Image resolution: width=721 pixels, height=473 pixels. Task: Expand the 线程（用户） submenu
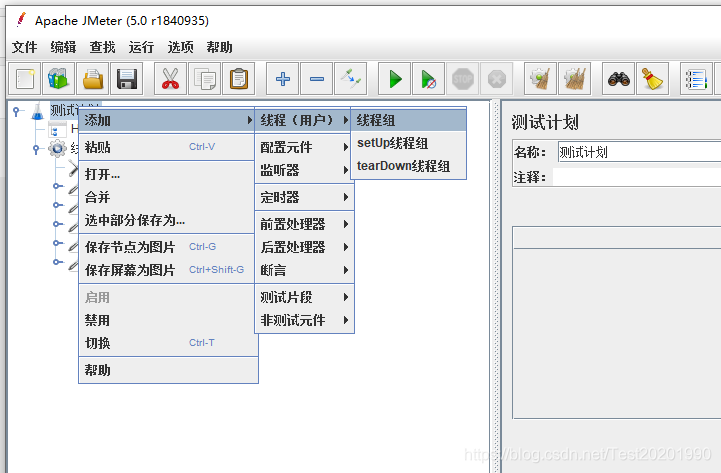[x=303, y=120]
